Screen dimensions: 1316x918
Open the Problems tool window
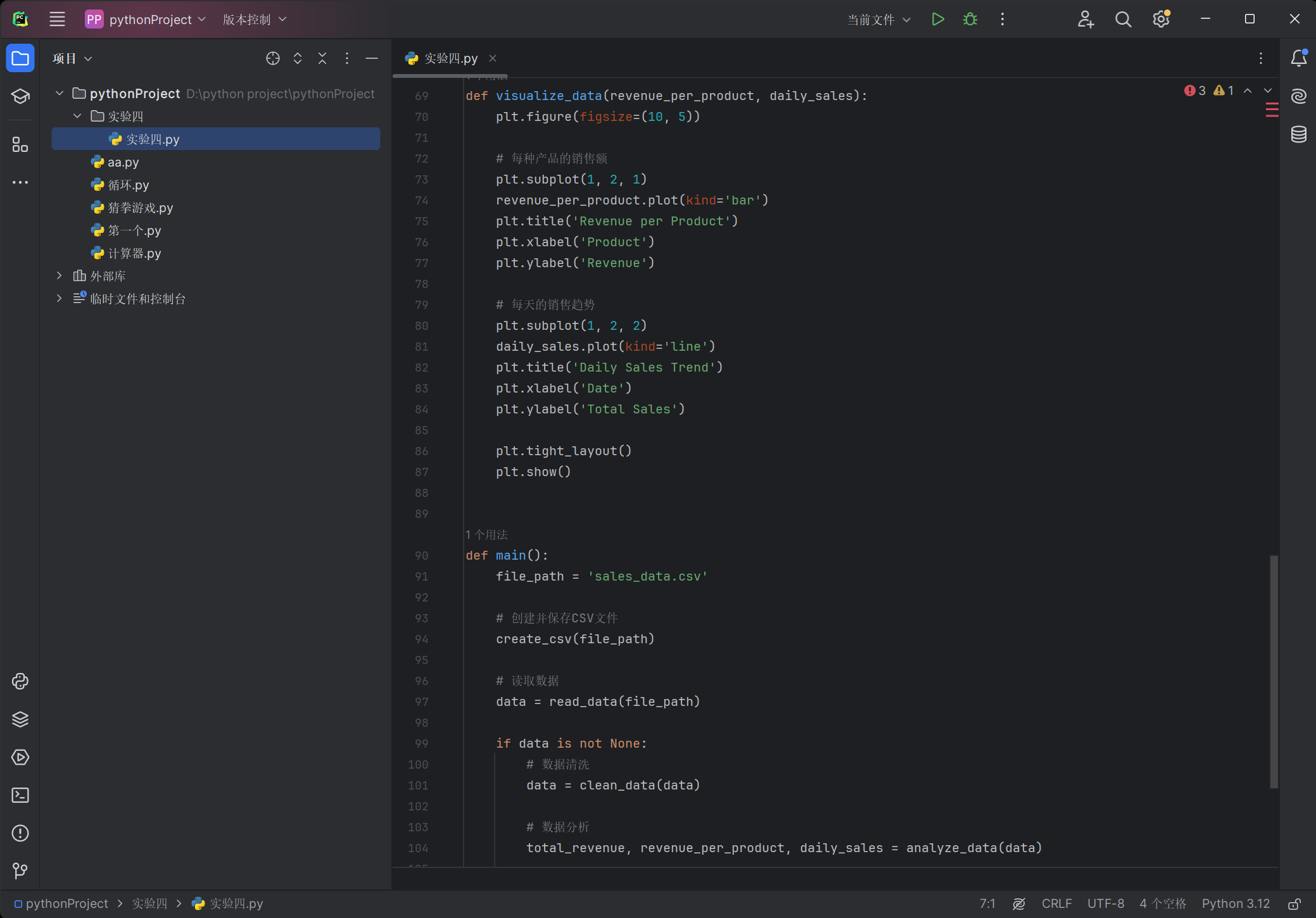point(20,833)
